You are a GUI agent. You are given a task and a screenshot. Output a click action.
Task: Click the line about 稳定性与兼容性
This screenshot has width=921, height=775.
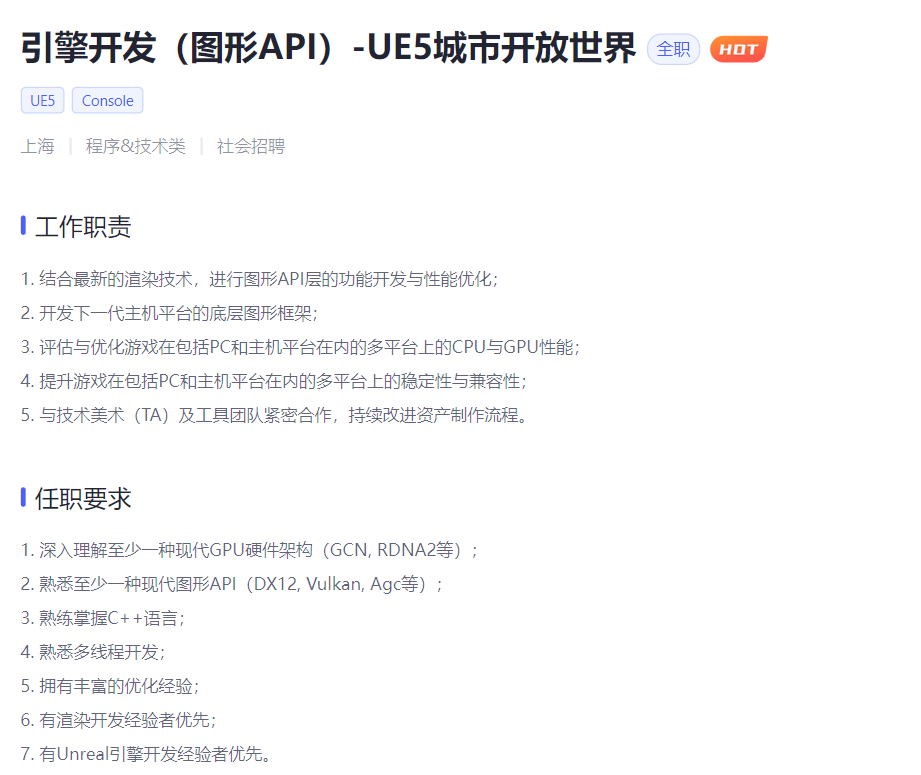click(274, 381)
